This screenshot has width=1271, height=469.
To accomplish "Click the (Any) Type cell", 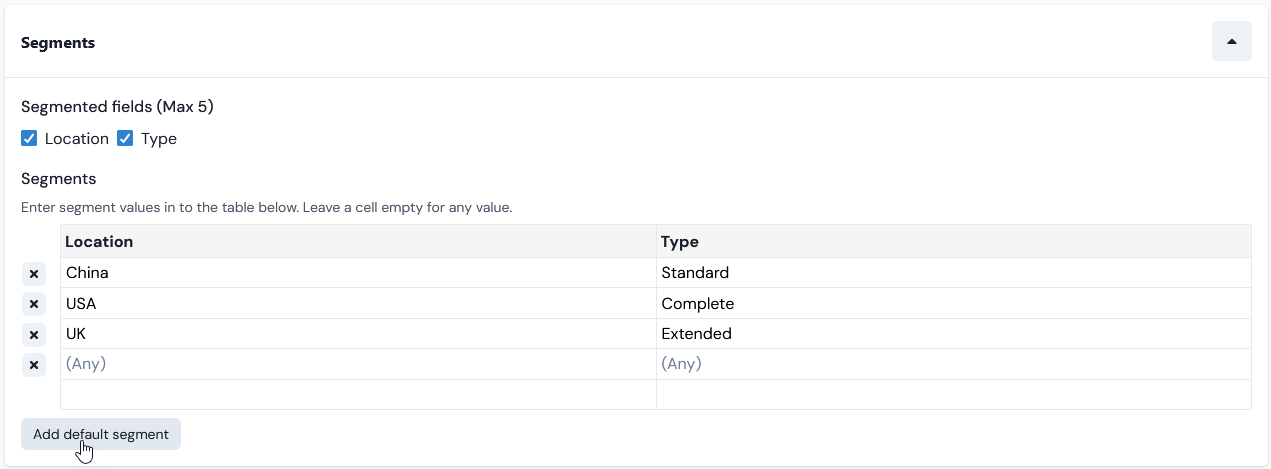I will 954,364.
